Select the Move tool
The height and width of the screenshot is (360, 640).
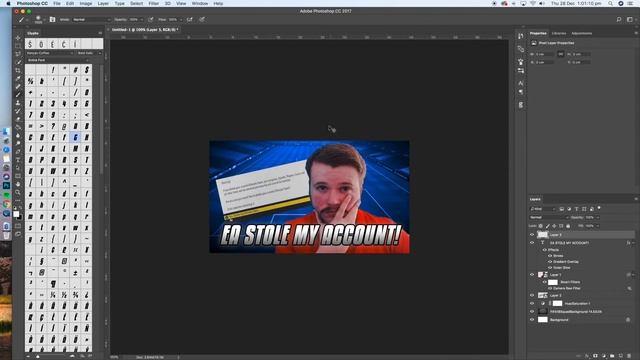[18, 38]
